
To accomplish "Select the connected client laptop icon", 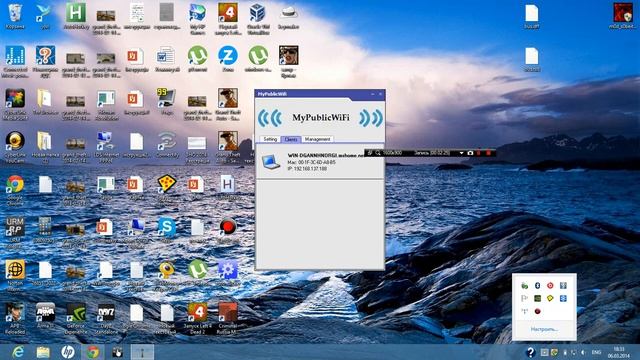I will tap(270, 162).
